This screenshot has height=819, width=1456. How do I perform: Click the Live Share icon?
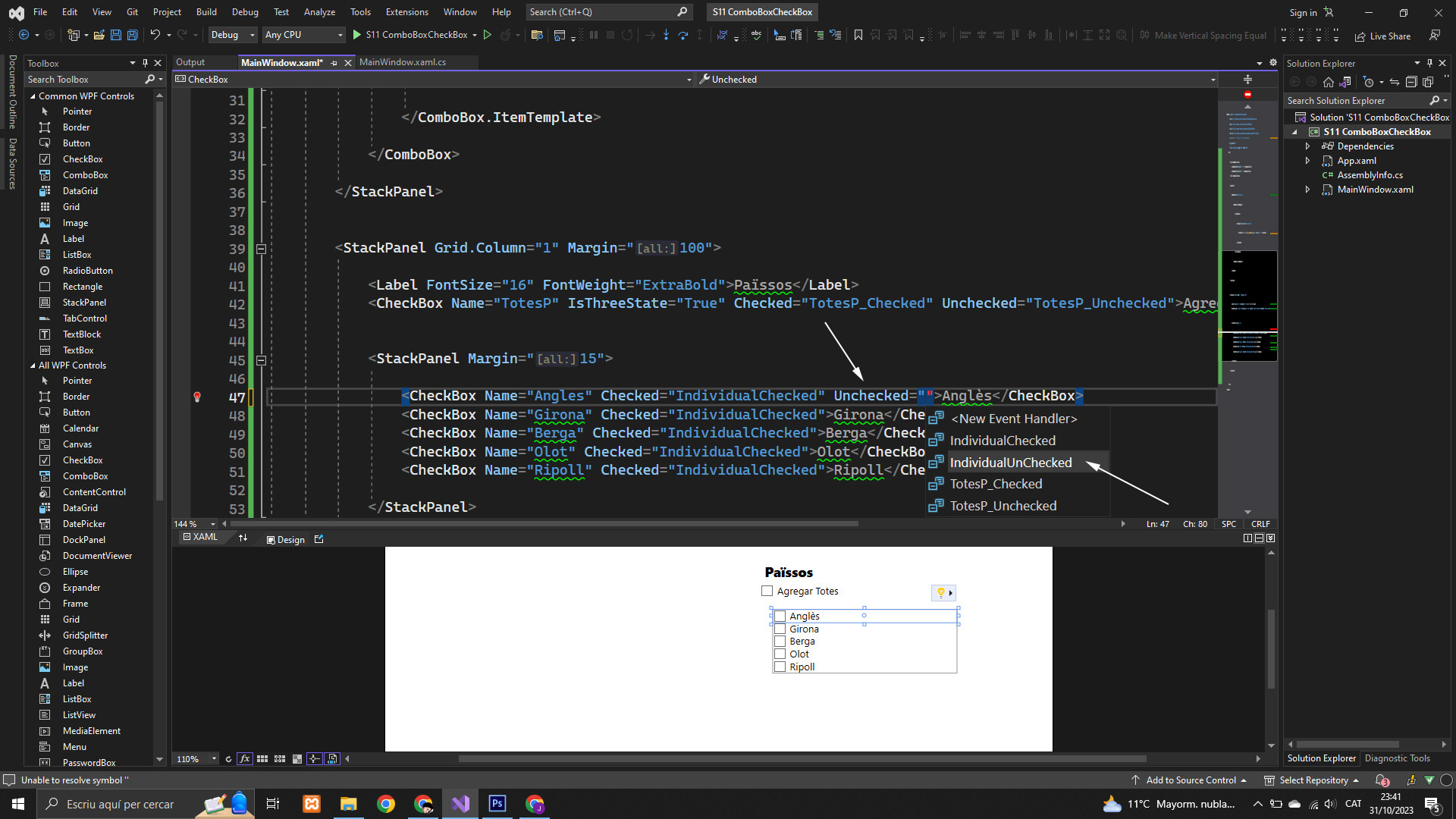[x=1360, y=36]
